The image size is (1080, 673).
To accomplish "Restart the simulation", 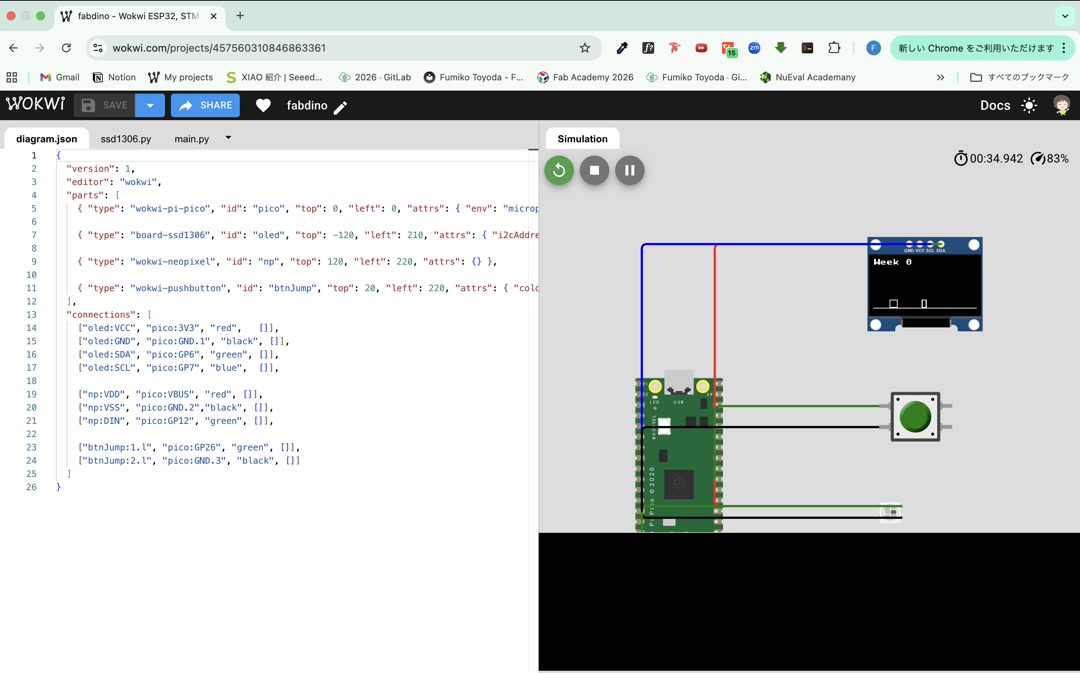I will pos(559,170).
